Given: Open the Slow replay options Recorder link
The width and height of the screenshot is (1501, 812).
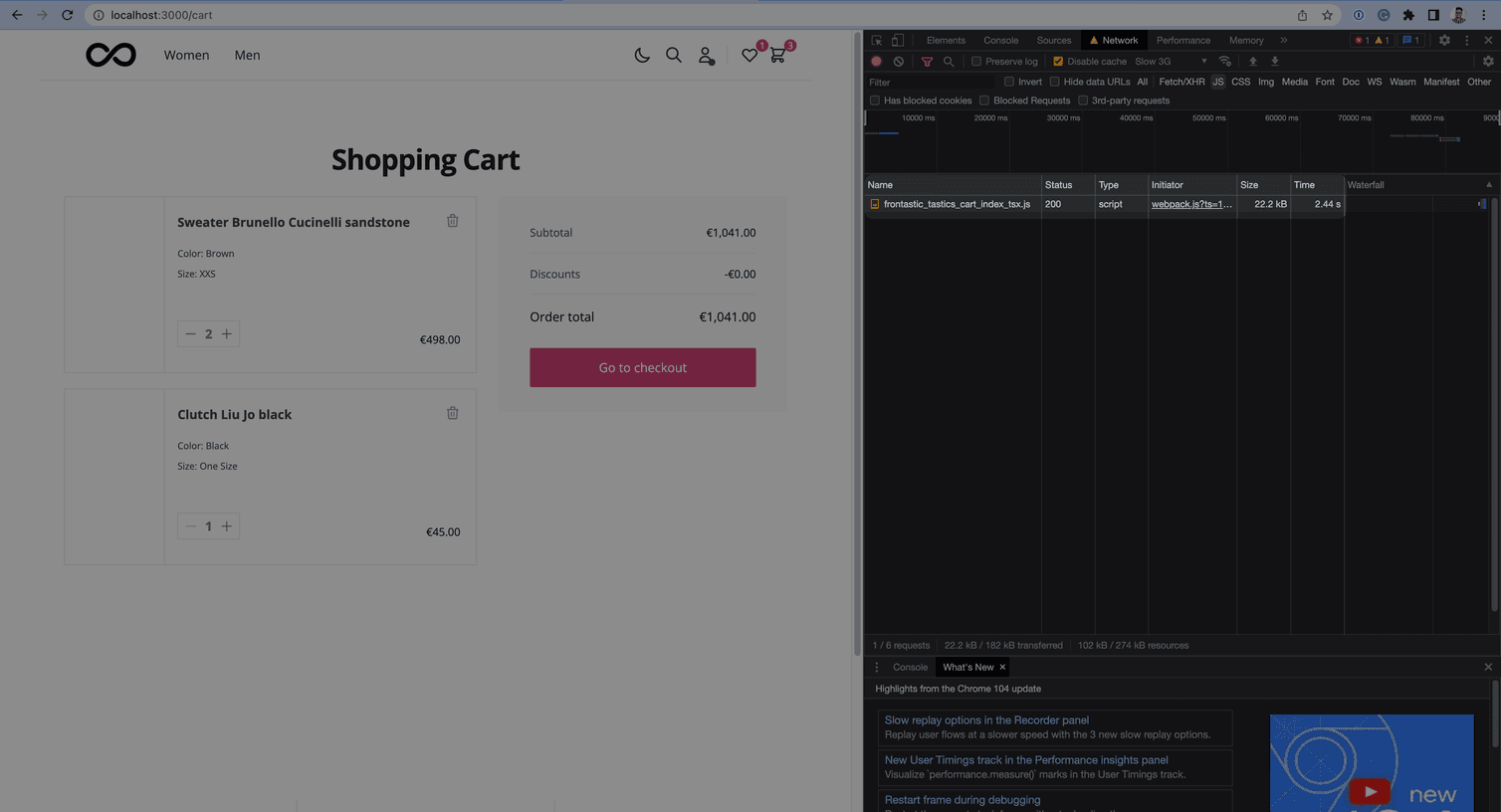Looking at the screenshot, I should (985, 719).
